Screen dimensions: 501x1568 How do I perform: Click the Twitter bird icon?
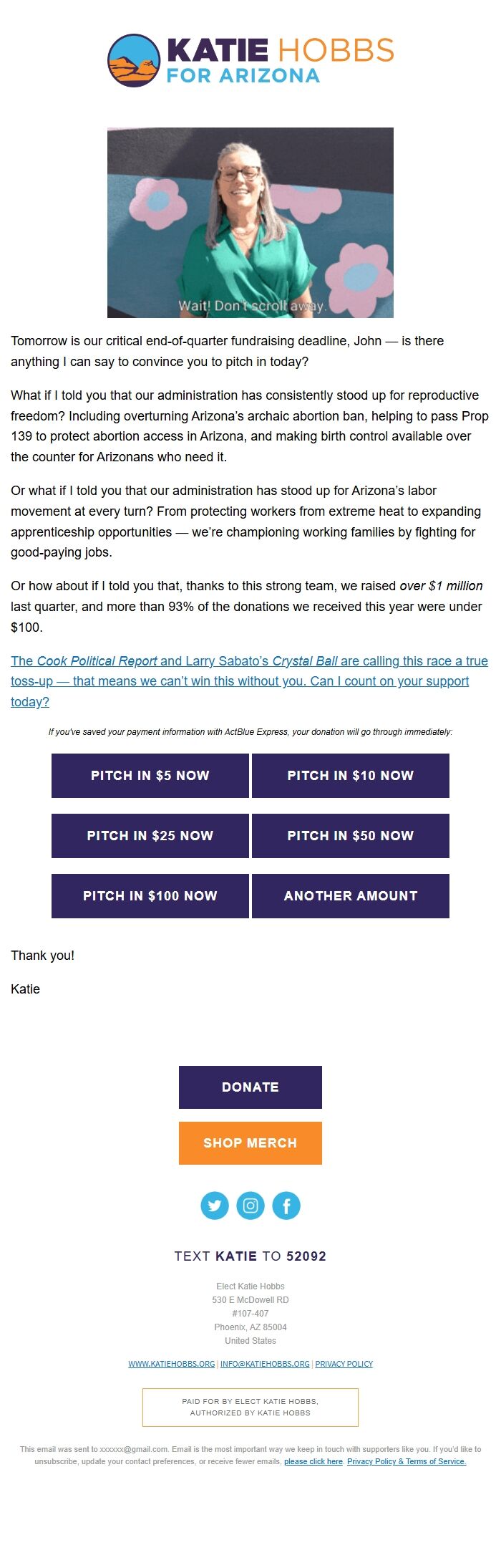(215, 1206)
